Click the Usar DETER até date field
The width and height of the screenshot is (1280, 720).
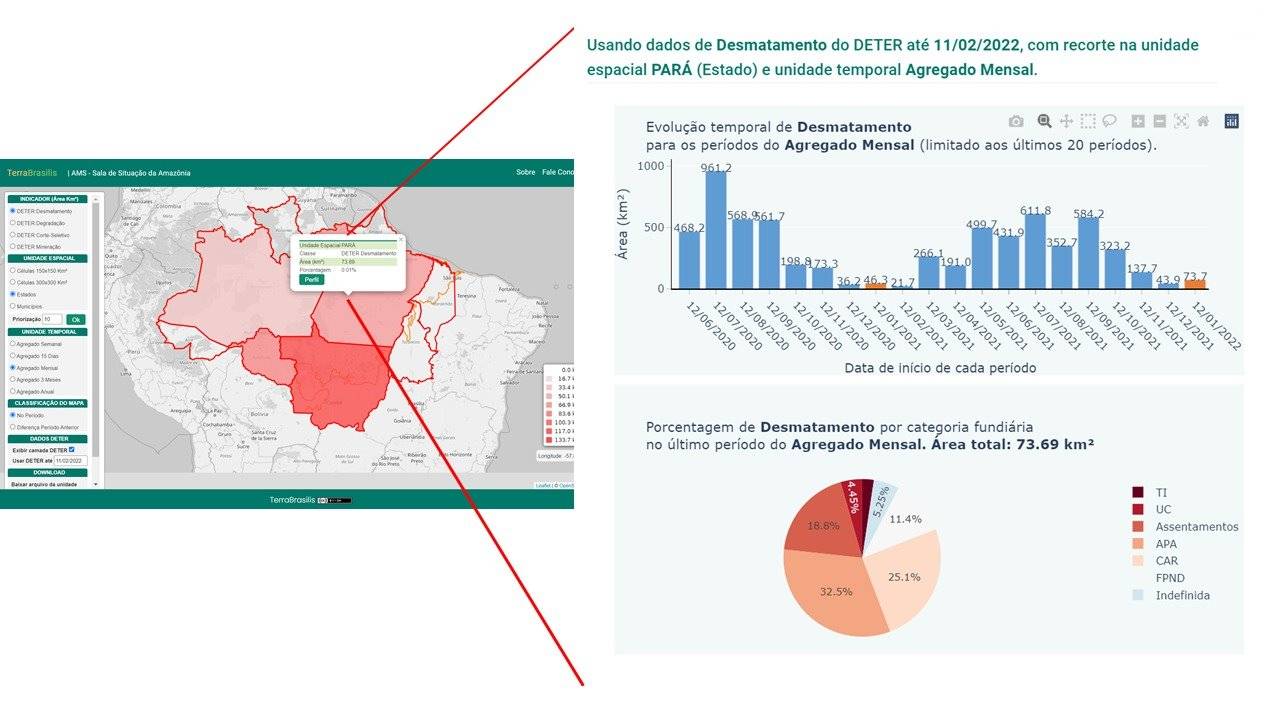pos(71,461)
